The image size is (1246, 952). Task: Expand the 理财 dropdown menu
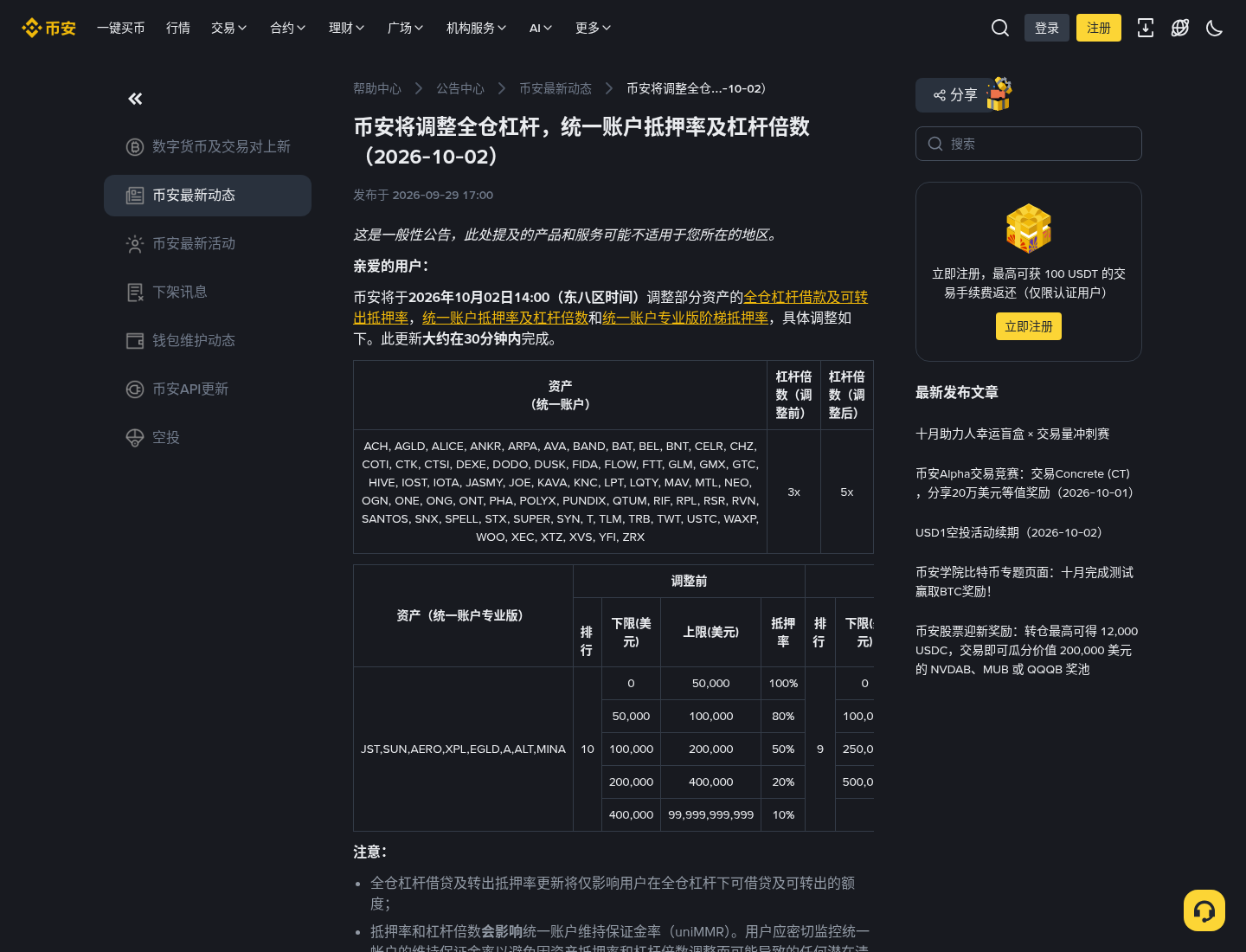click(x=347, y=28)
